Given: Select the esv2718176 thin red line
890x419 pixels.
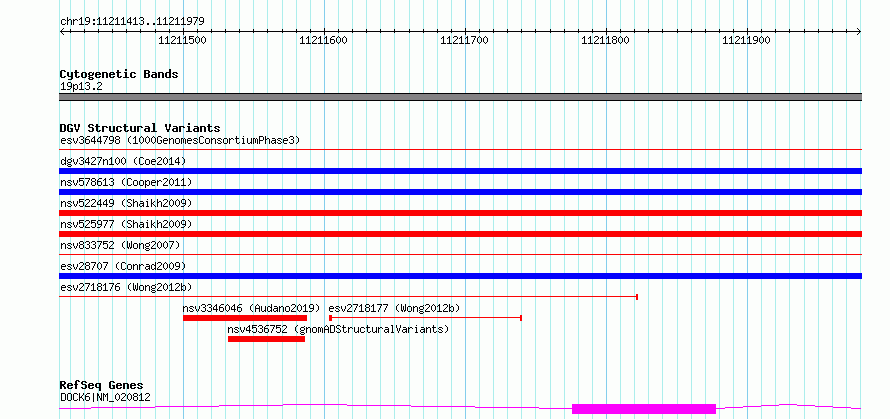Looking at the screenshot, I should point(349,296).
